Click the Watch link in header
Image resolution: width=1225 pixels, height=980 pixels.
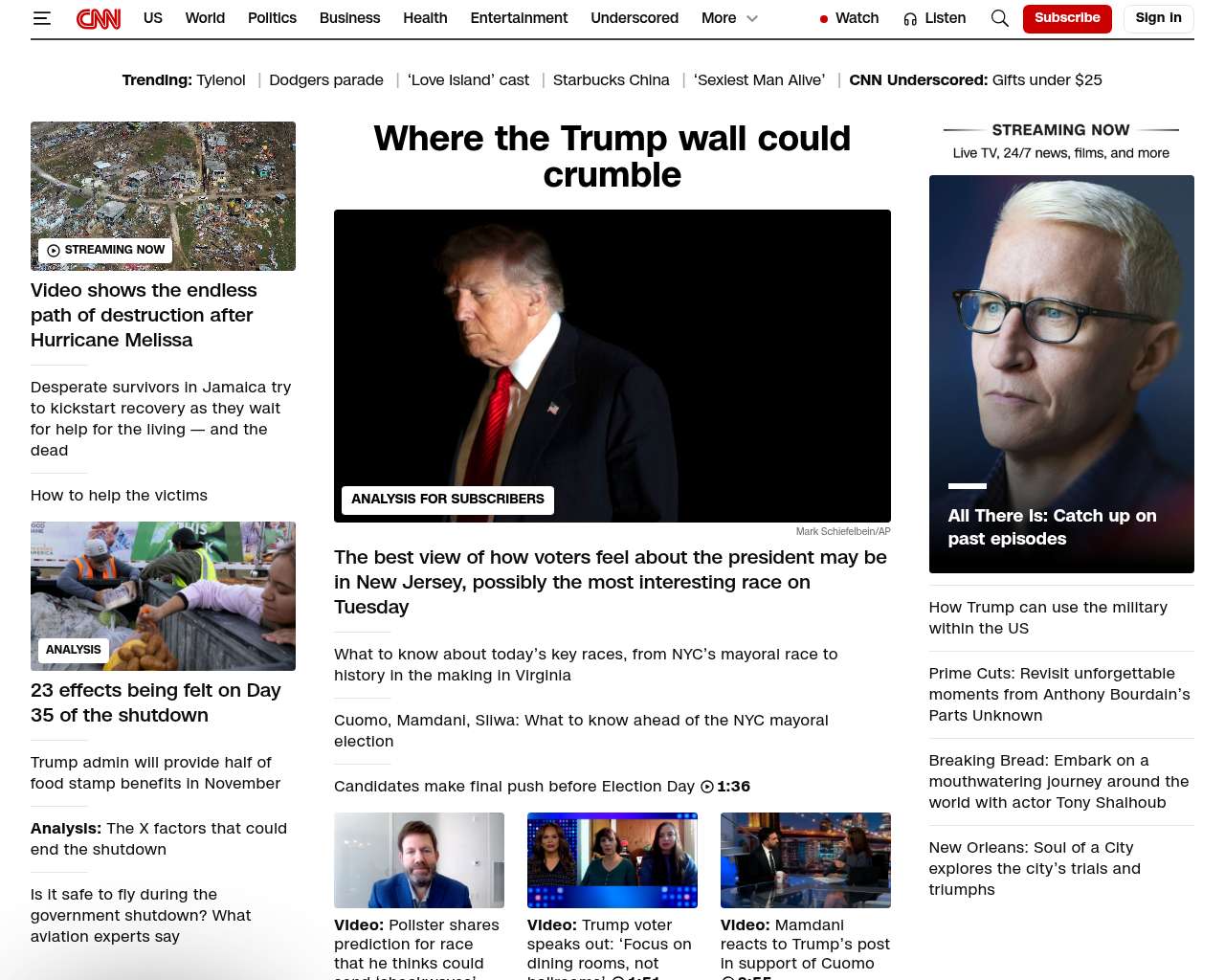(857, 18)
